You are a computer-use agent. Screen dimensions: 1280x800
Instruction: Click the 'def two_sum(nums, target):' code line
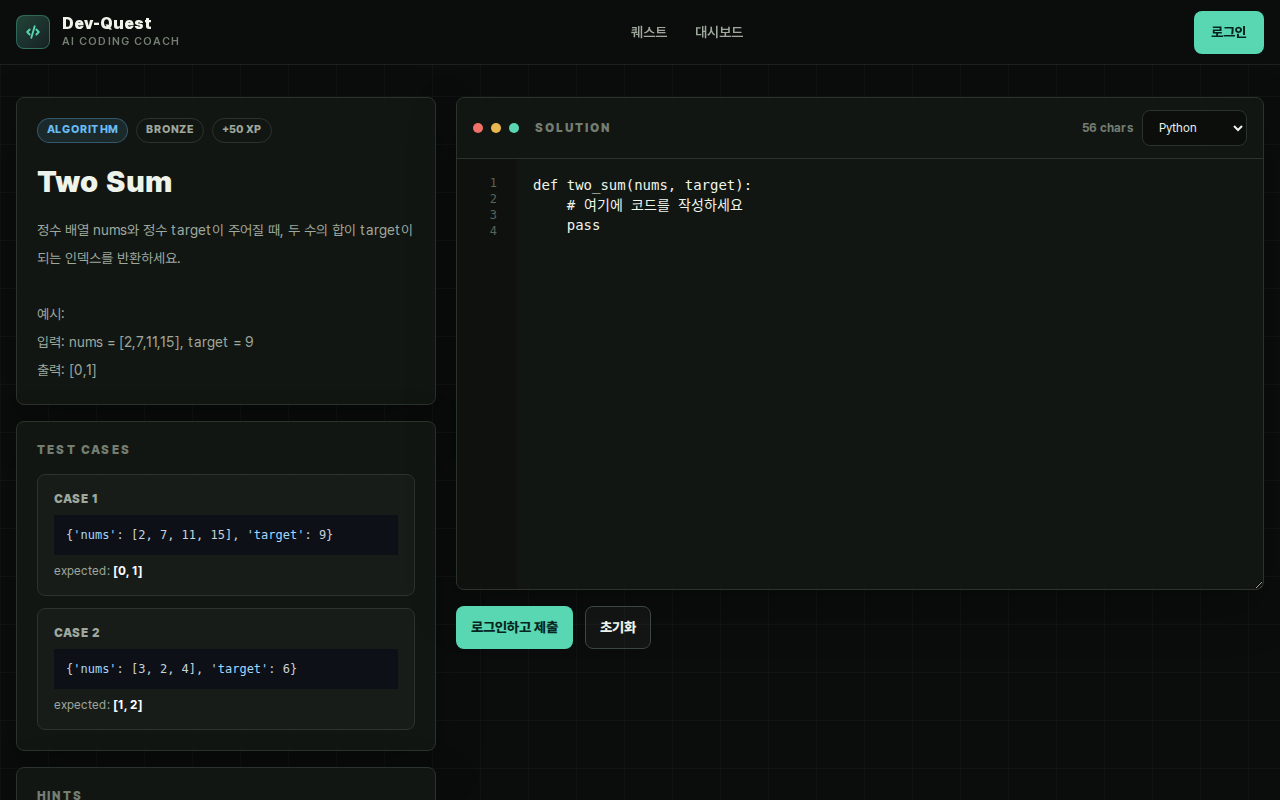click(x=642, y=185)
